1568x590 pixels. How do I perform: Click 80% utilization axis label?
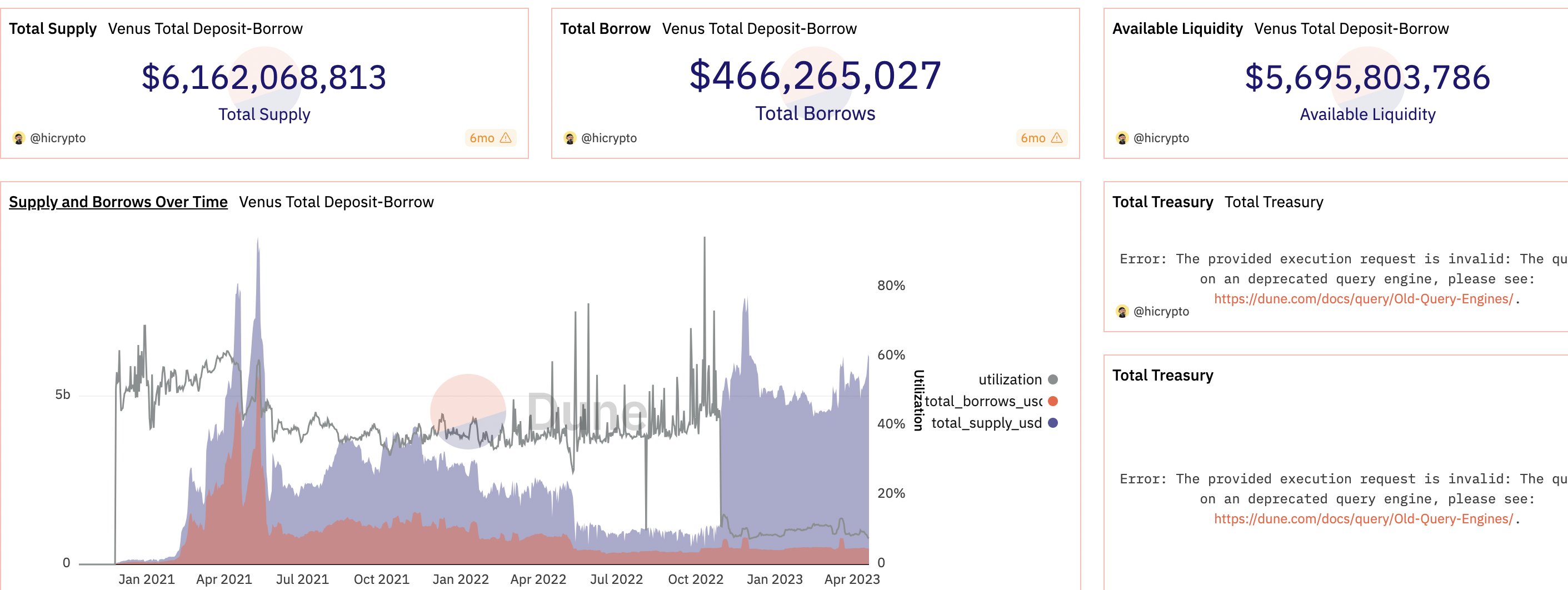coord(891,286)
